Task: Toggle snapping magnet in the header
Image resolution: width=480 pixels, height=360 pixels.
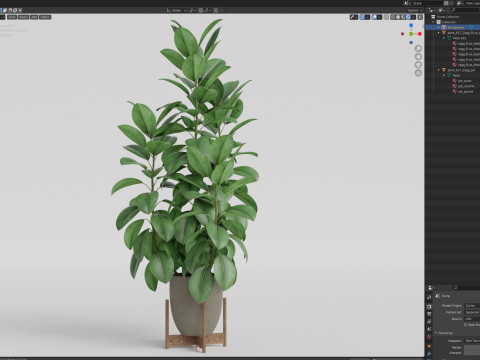Action: coord(201,10)
